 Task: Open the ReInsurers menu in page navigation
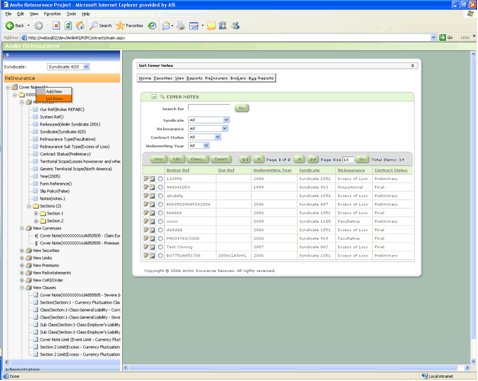point(216,78)
